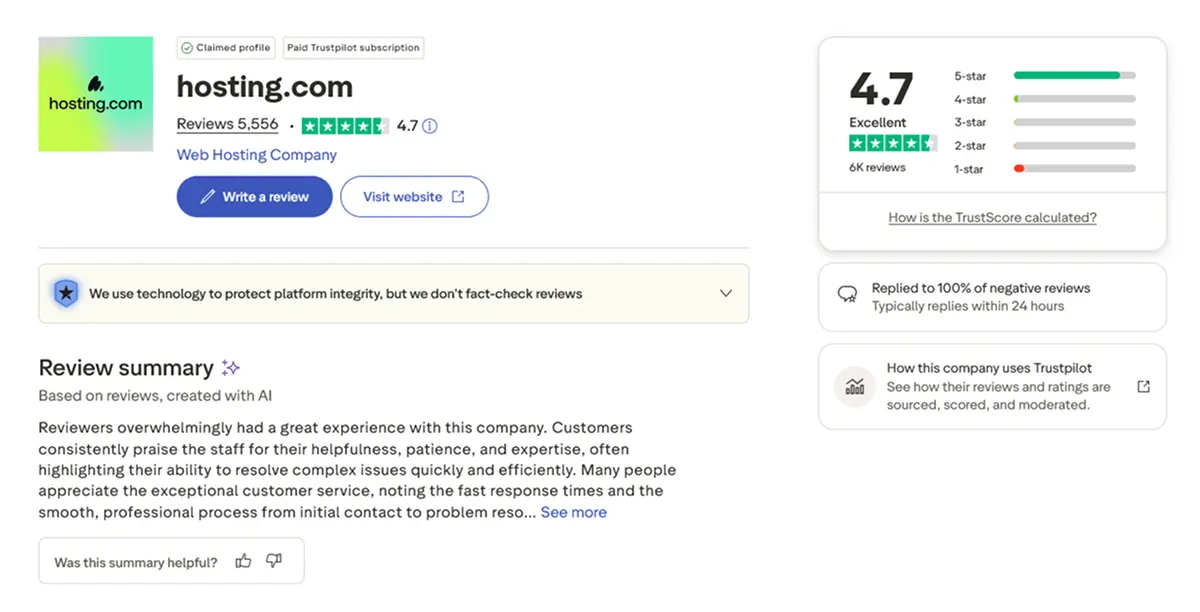Click the external-link icon on Visit website
1200x612 pixels.
[x=459, y=196]
